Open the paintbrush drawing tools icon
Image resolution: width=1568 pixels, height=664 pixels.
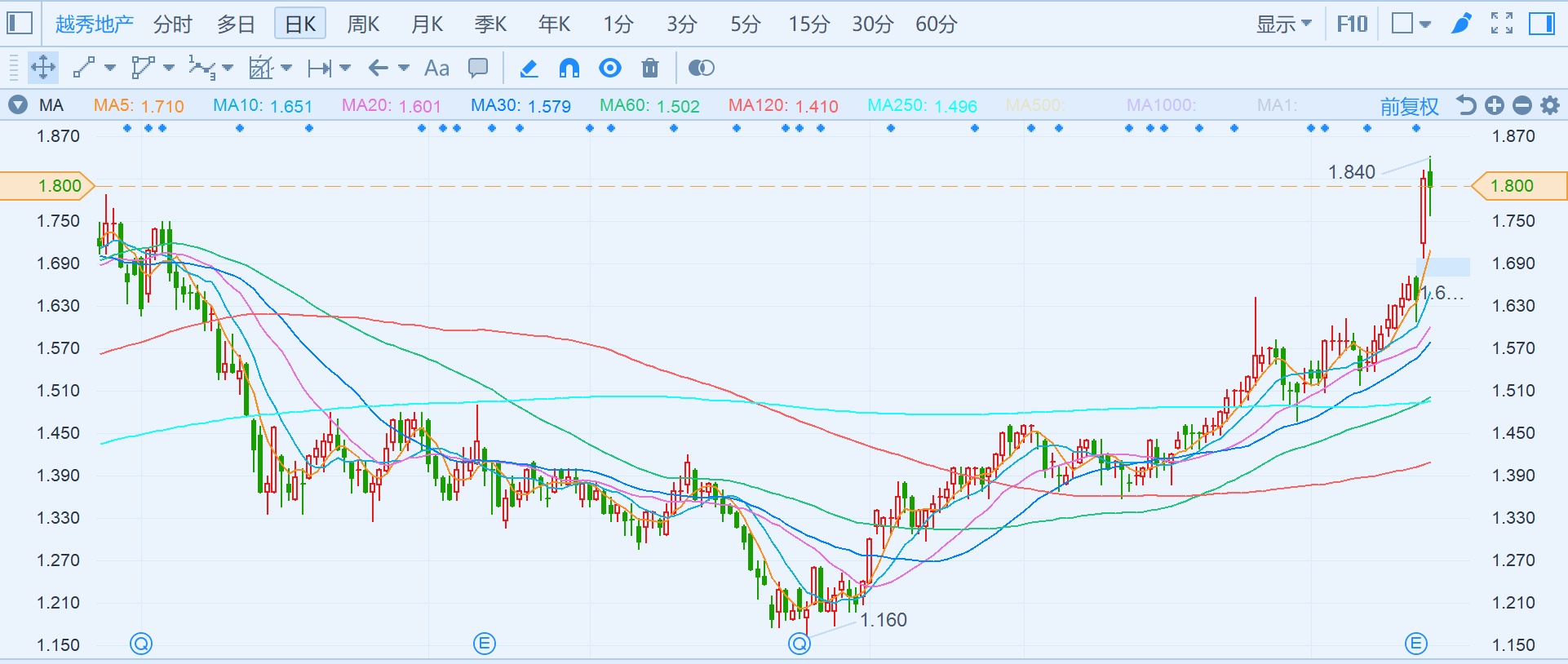pos(1461,24)
